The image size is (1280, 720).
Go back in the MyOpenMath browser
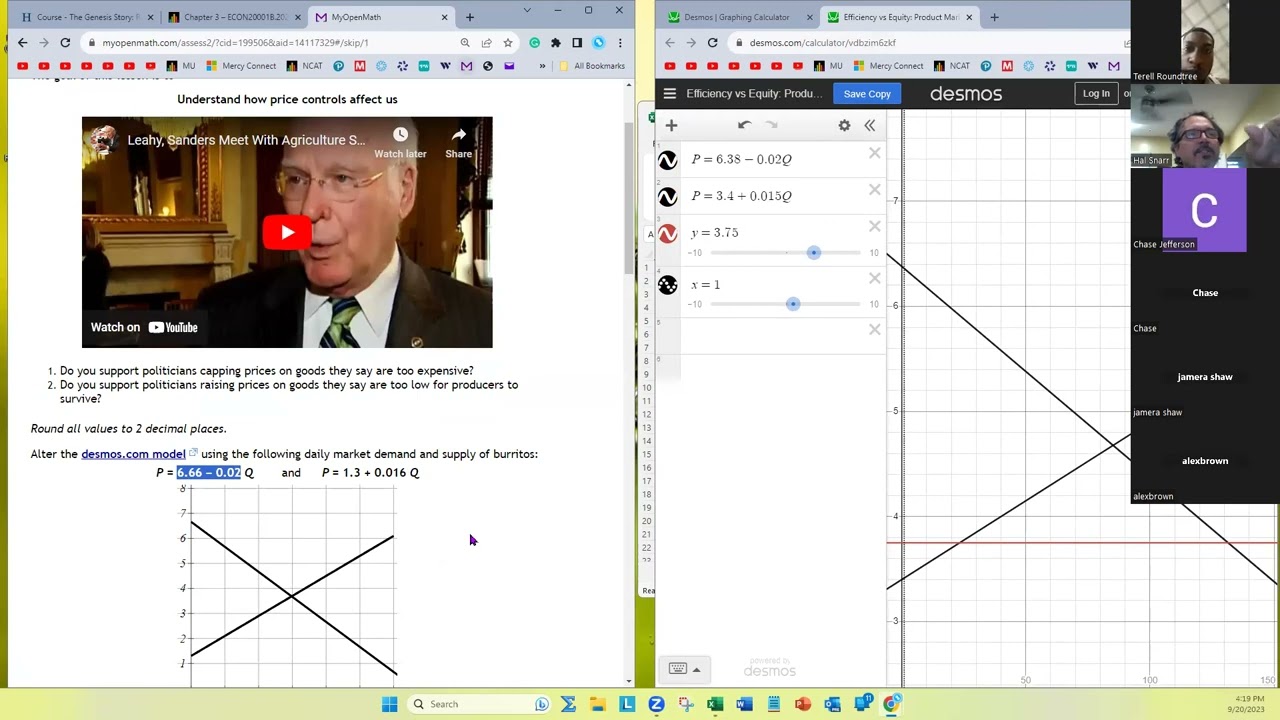(22, 43)
